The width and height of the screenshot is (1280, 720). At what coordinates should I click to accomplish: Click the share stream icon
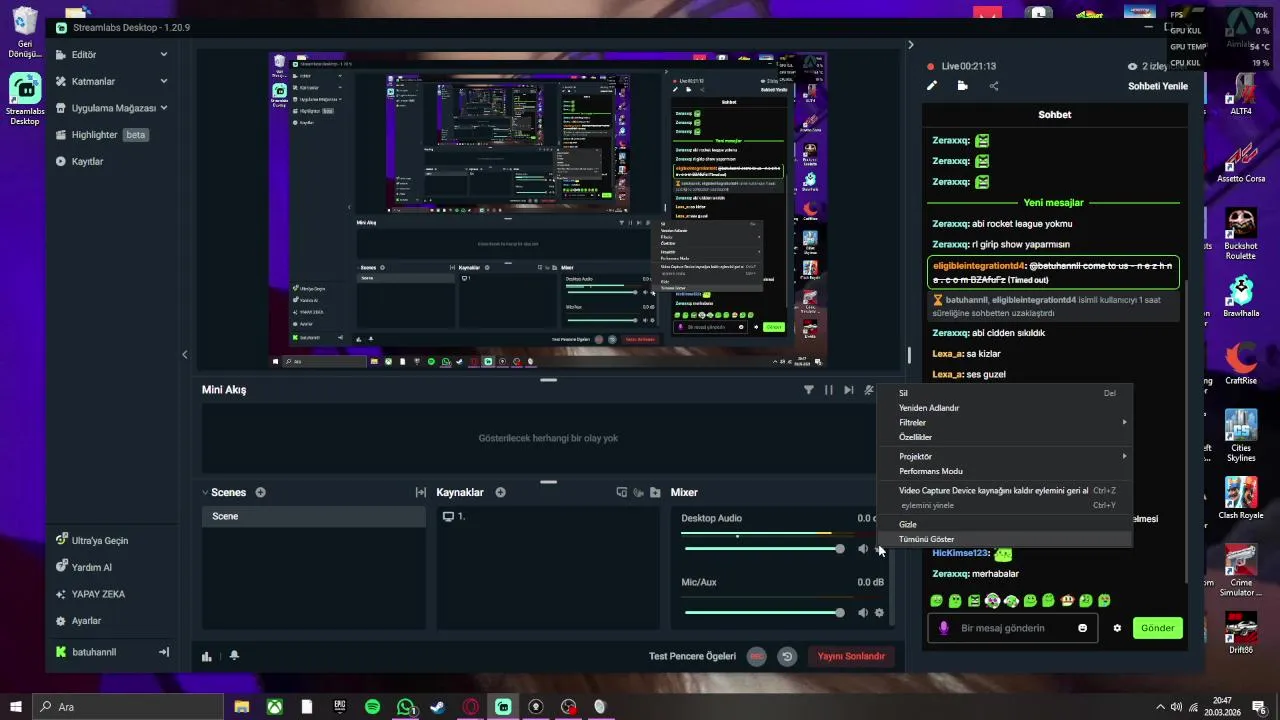994,86
